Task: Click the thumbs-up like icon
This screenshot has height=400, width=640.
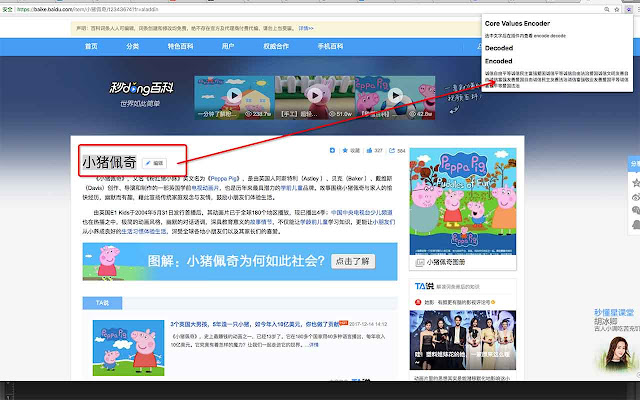Action: coord(369,151)
